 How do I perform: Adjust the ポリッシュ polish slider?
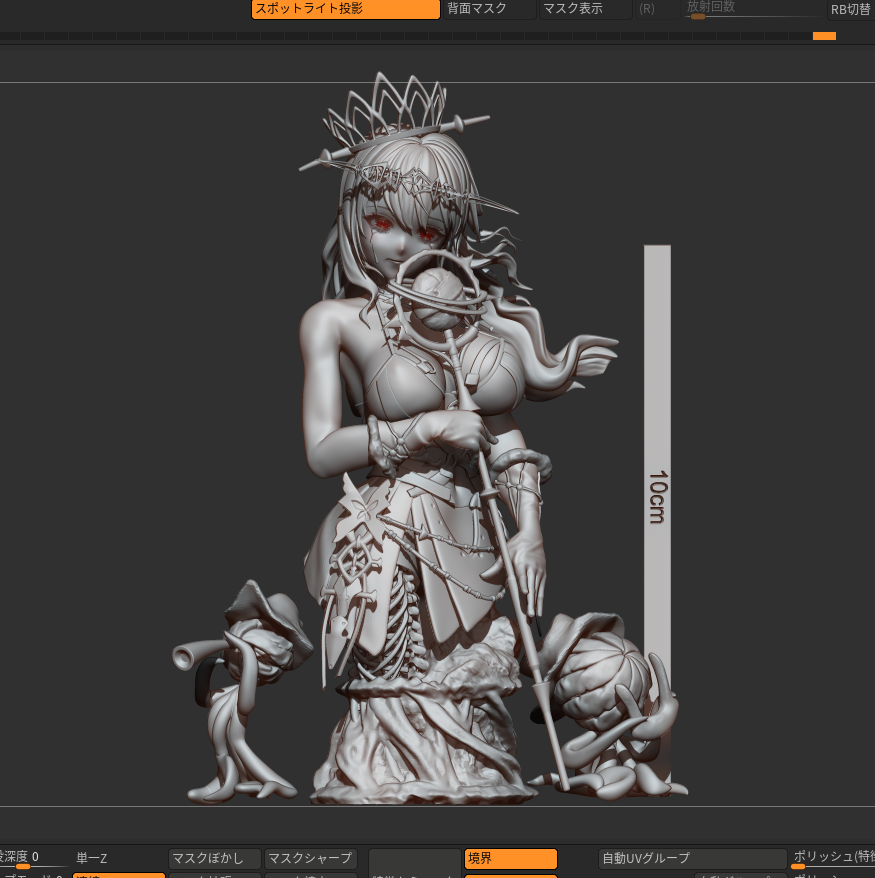coord(833,858)
